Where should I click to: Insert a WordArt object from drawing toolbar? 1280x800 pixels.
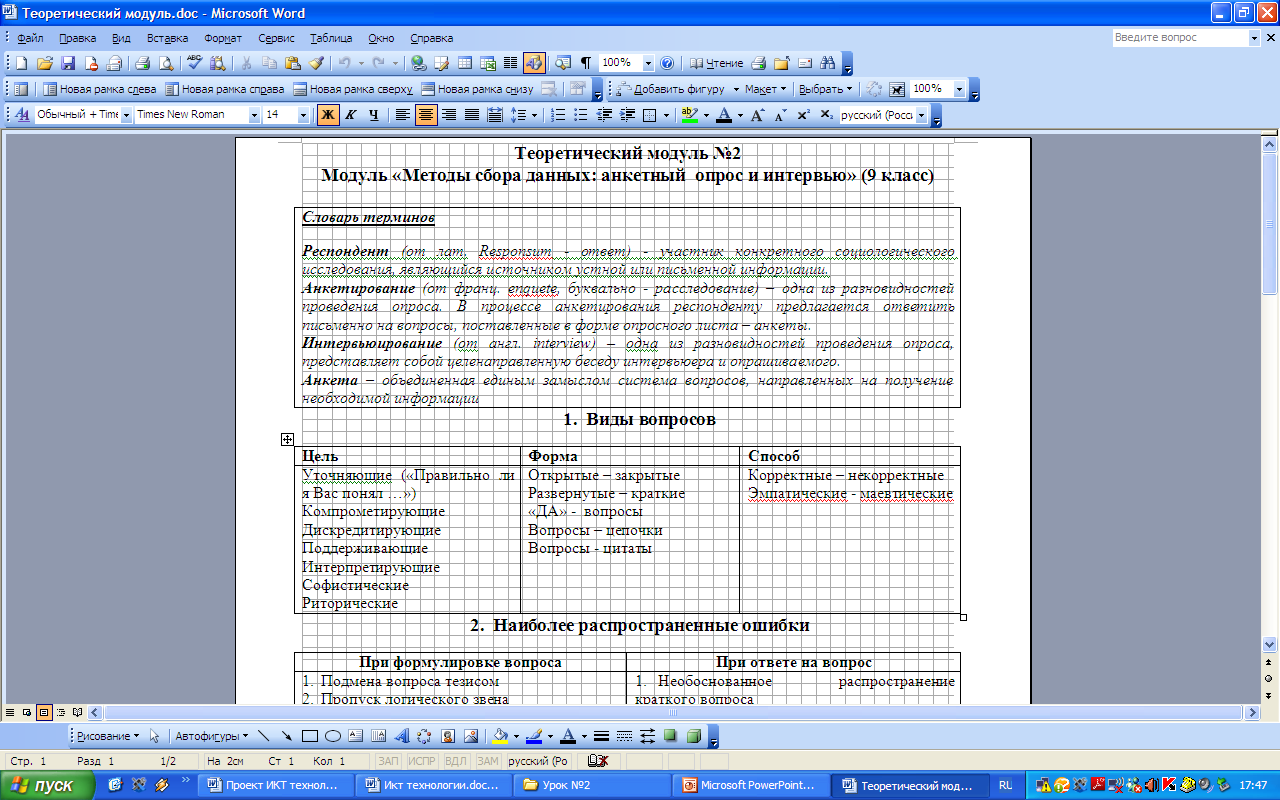(x=402, y=736)
